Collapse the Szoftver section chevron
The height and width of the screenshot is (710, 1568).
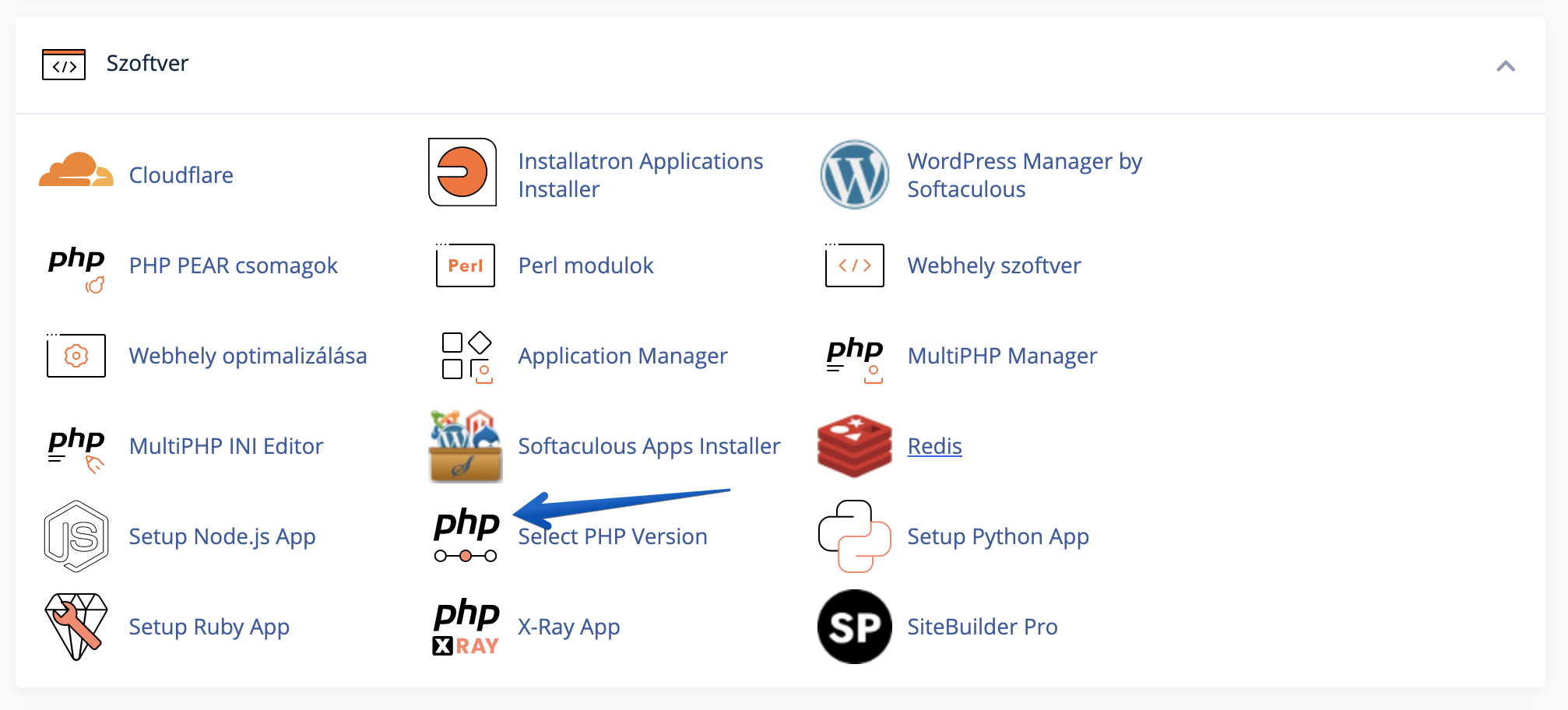pyautogui.click(x=1506, y=66)
